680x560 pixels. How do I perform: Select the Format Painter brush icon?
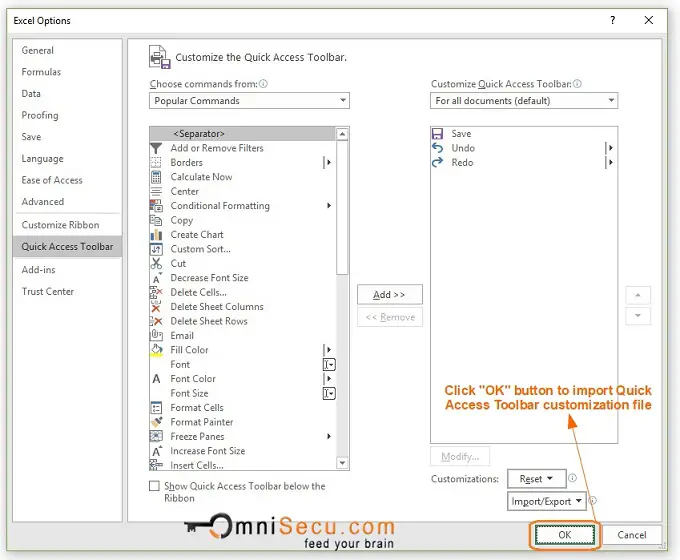pyautogui.click(x=156, y=422)
